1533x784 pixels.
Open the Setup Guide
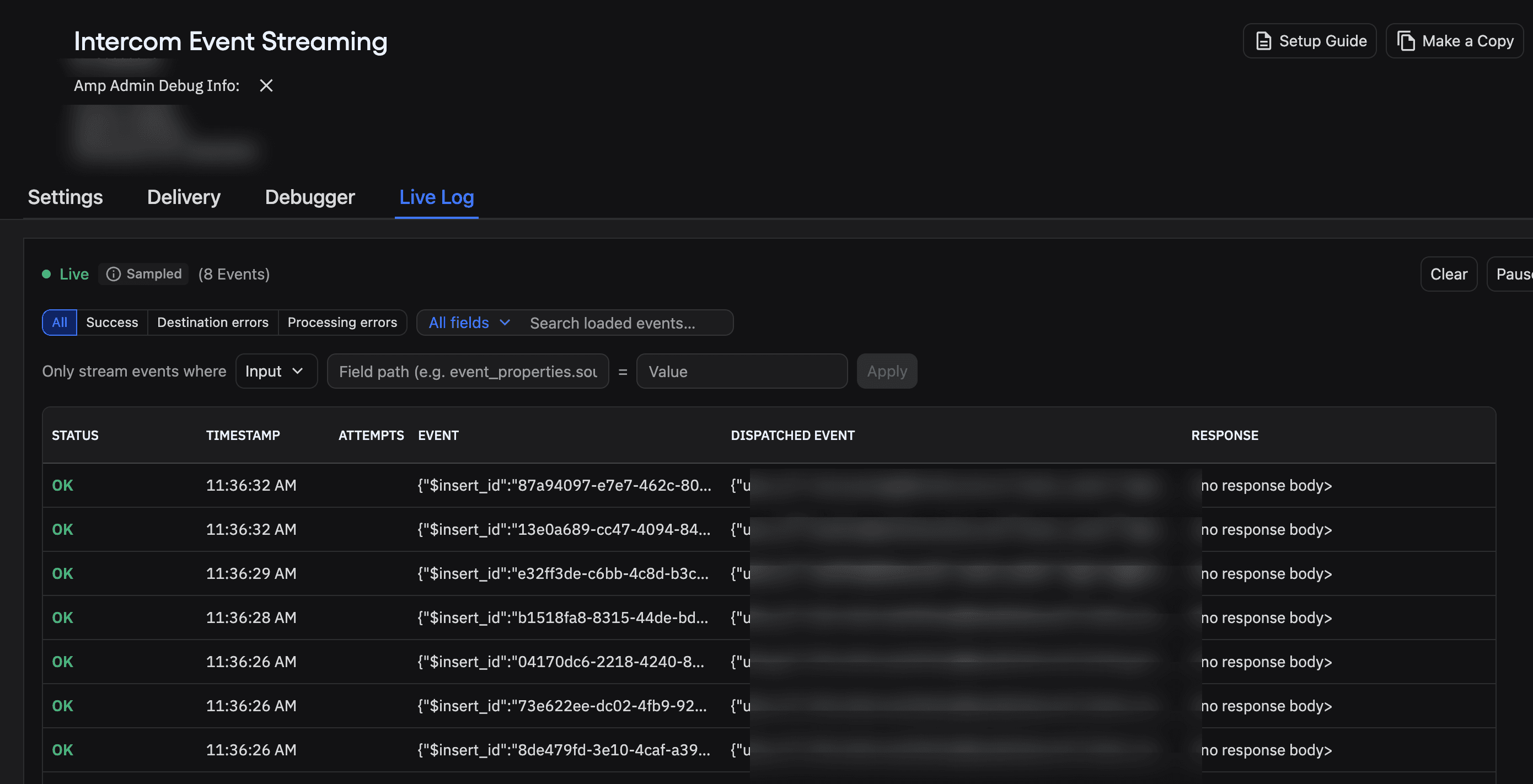pyautogui.click(x=1309, y=41)
